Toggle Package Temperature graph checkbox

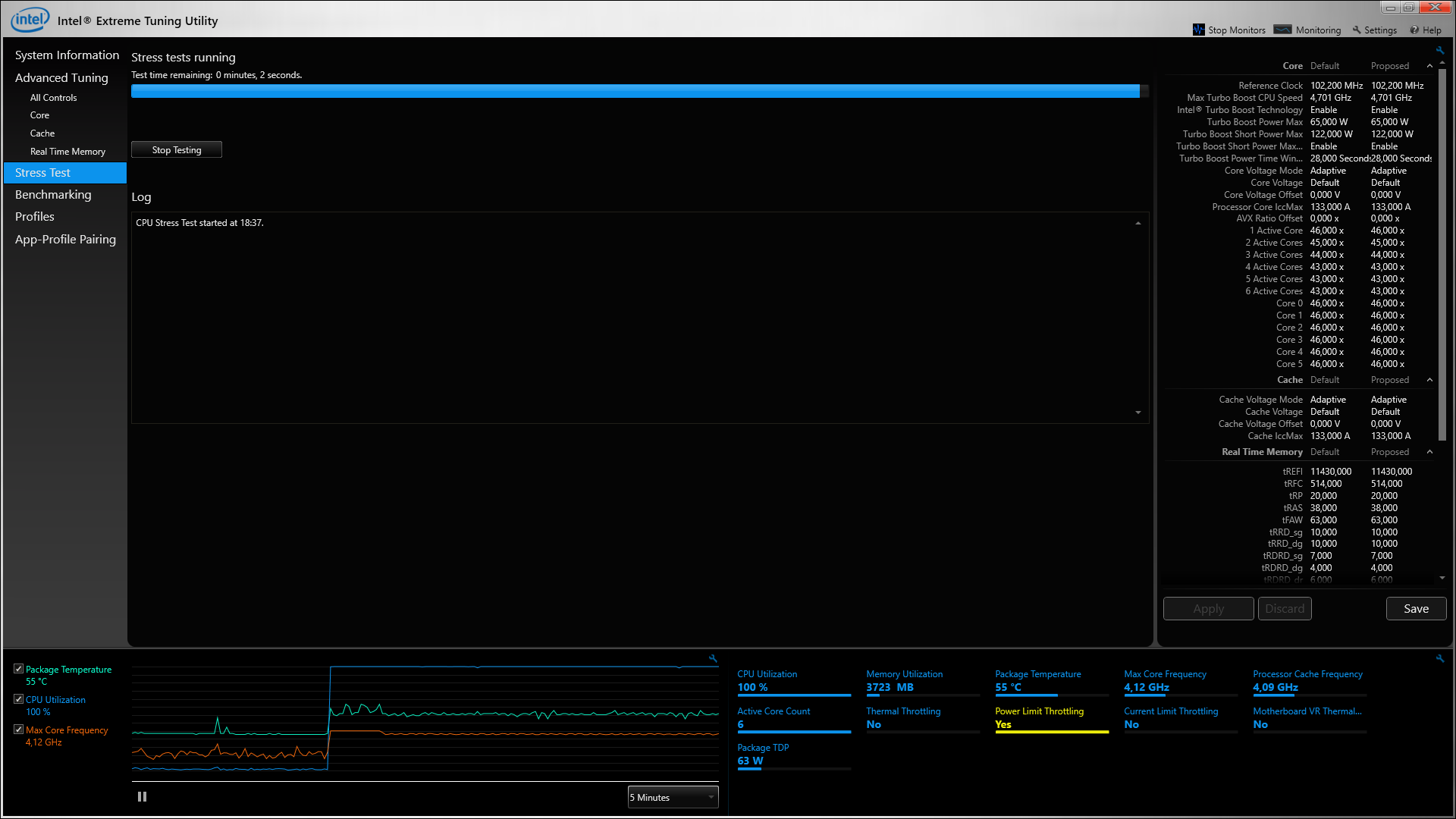click(x=18, y=669)
